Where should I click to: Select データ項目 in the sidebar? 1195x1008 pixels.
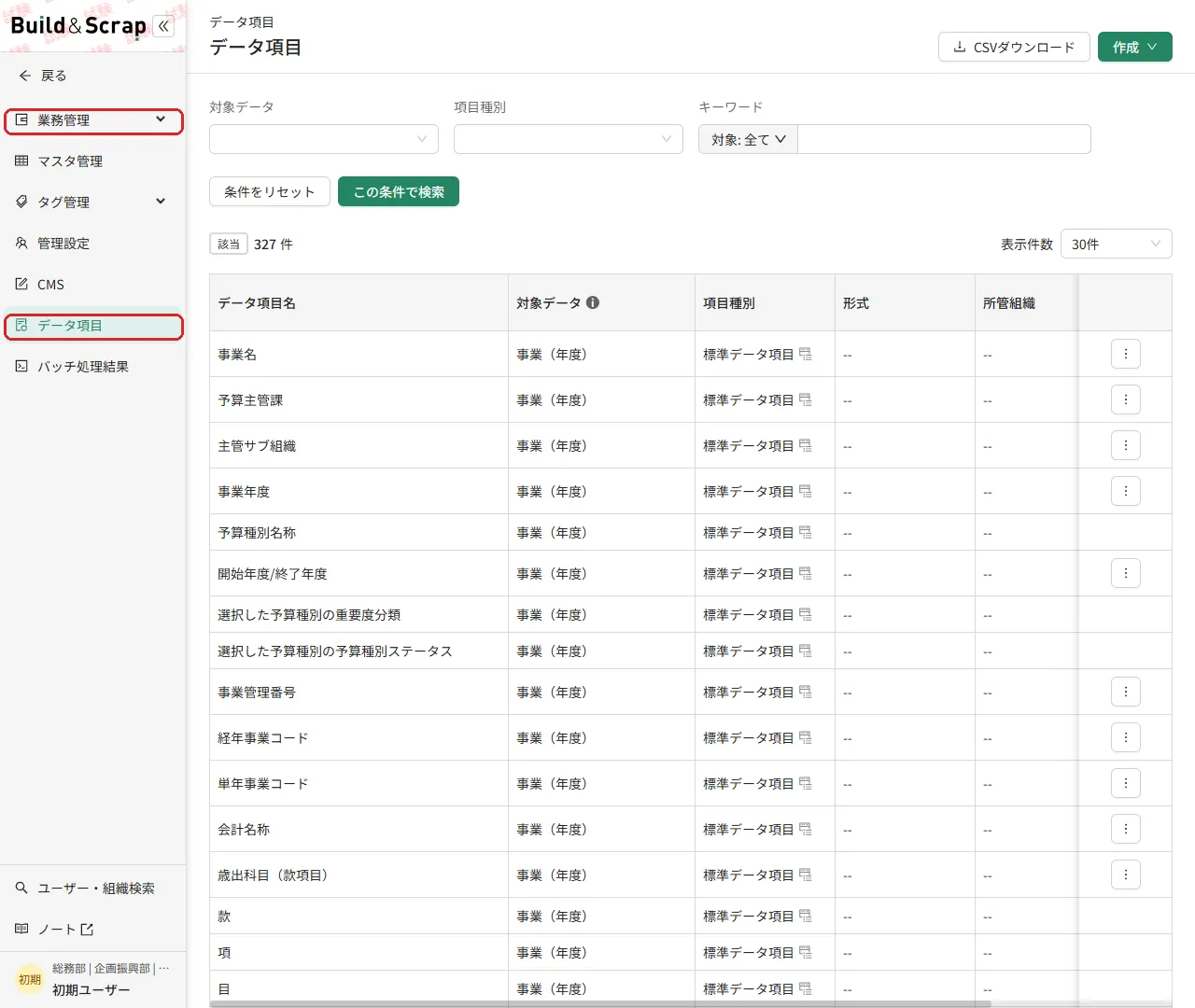coord(93,325)
